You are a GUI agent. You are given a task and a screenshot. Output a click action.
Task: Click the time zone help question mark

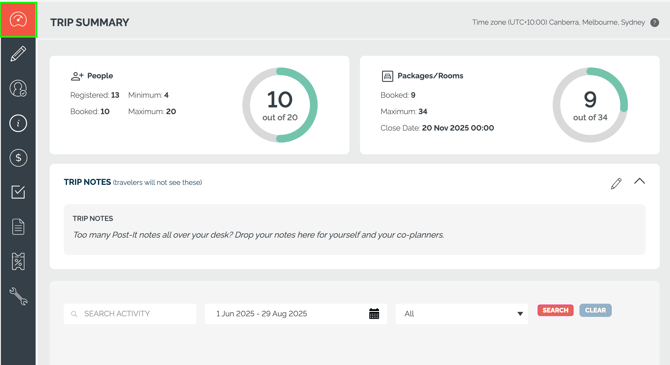click(x=655, y=23)
